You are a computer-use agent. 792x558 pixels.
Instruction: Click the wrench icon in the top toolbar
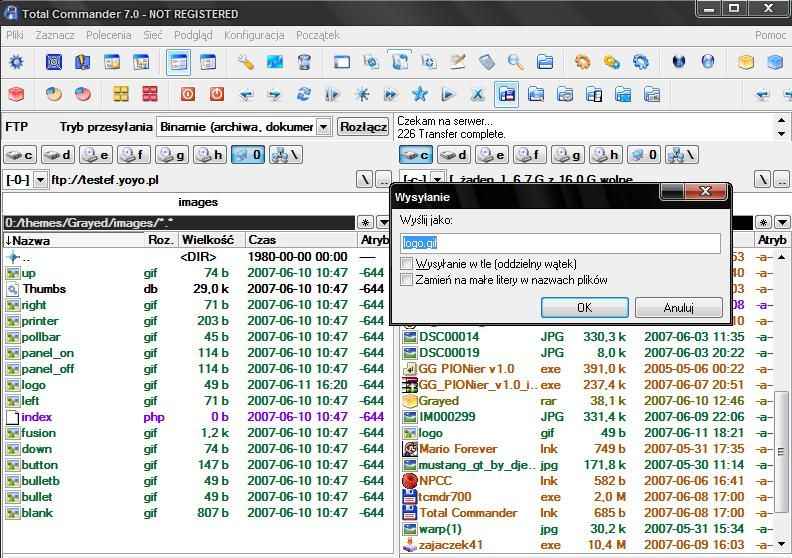coord(245,62)
